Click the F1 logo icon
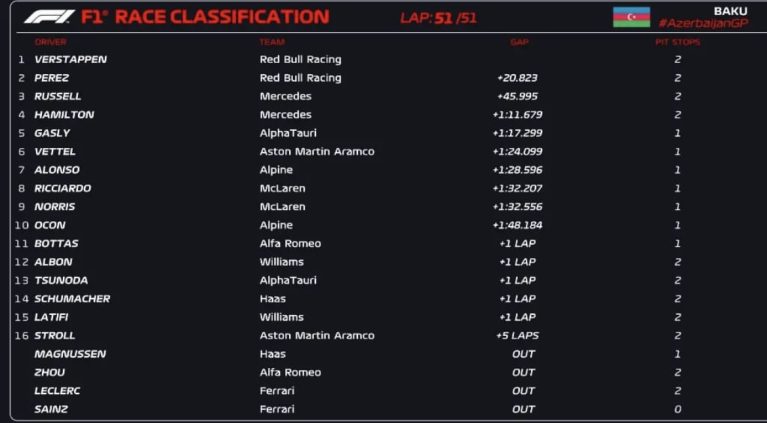The height and width of the screenshot is (423, 767). pyautogui.click(x=49, y=17)
